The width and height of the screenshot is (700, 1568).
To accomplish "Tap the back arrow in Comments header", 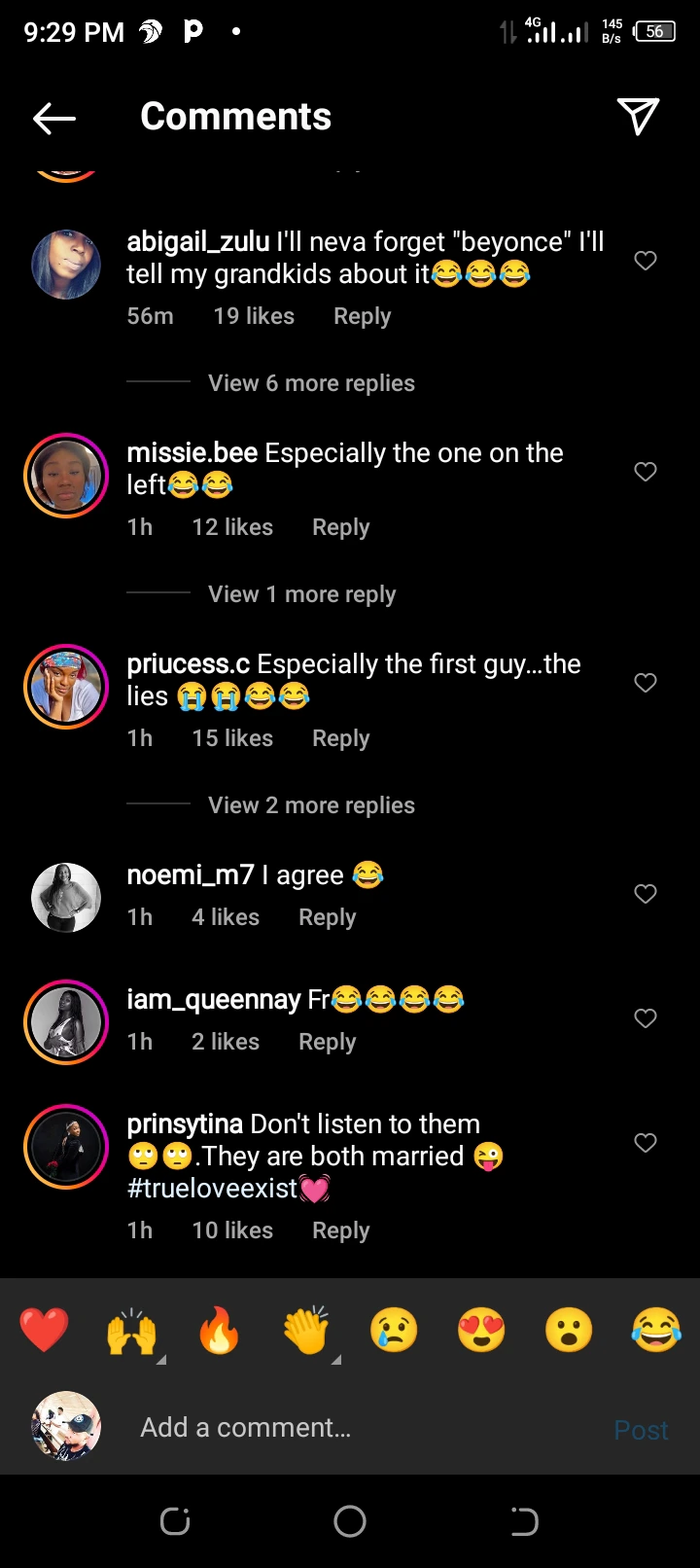I will point(54,119).
